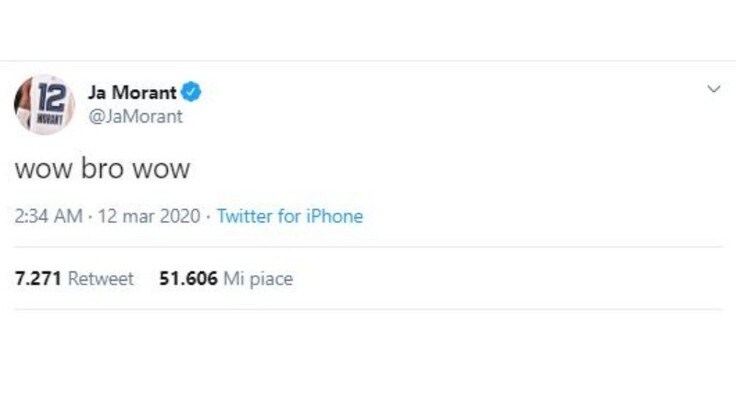The width and height of the screenshot is (736, 414).
Task: Click MORANT name on avatar jersey
Action: pos(50,119)
